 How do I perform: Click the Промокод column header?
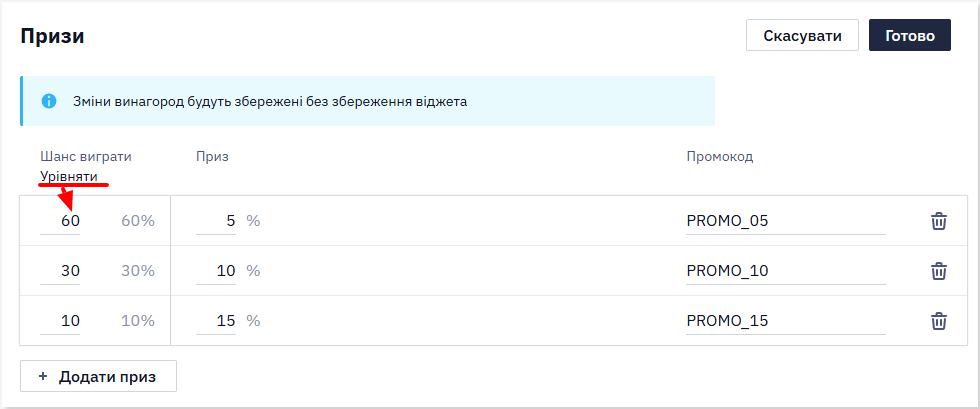719,156
